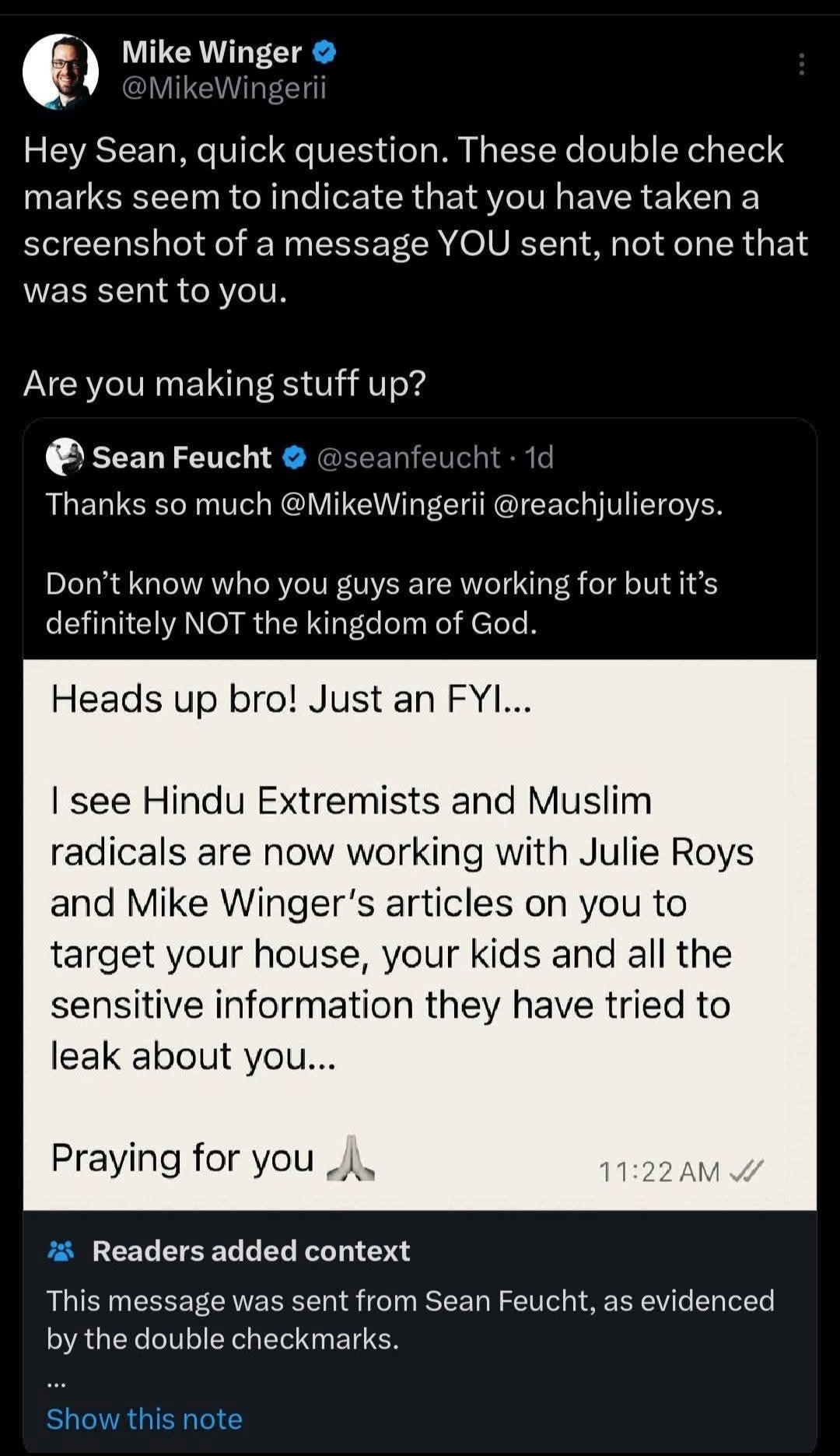Click the Readers added context heading
Image resolution: width=840 pixels, height=1456 pixels.
coord(250,1251)
